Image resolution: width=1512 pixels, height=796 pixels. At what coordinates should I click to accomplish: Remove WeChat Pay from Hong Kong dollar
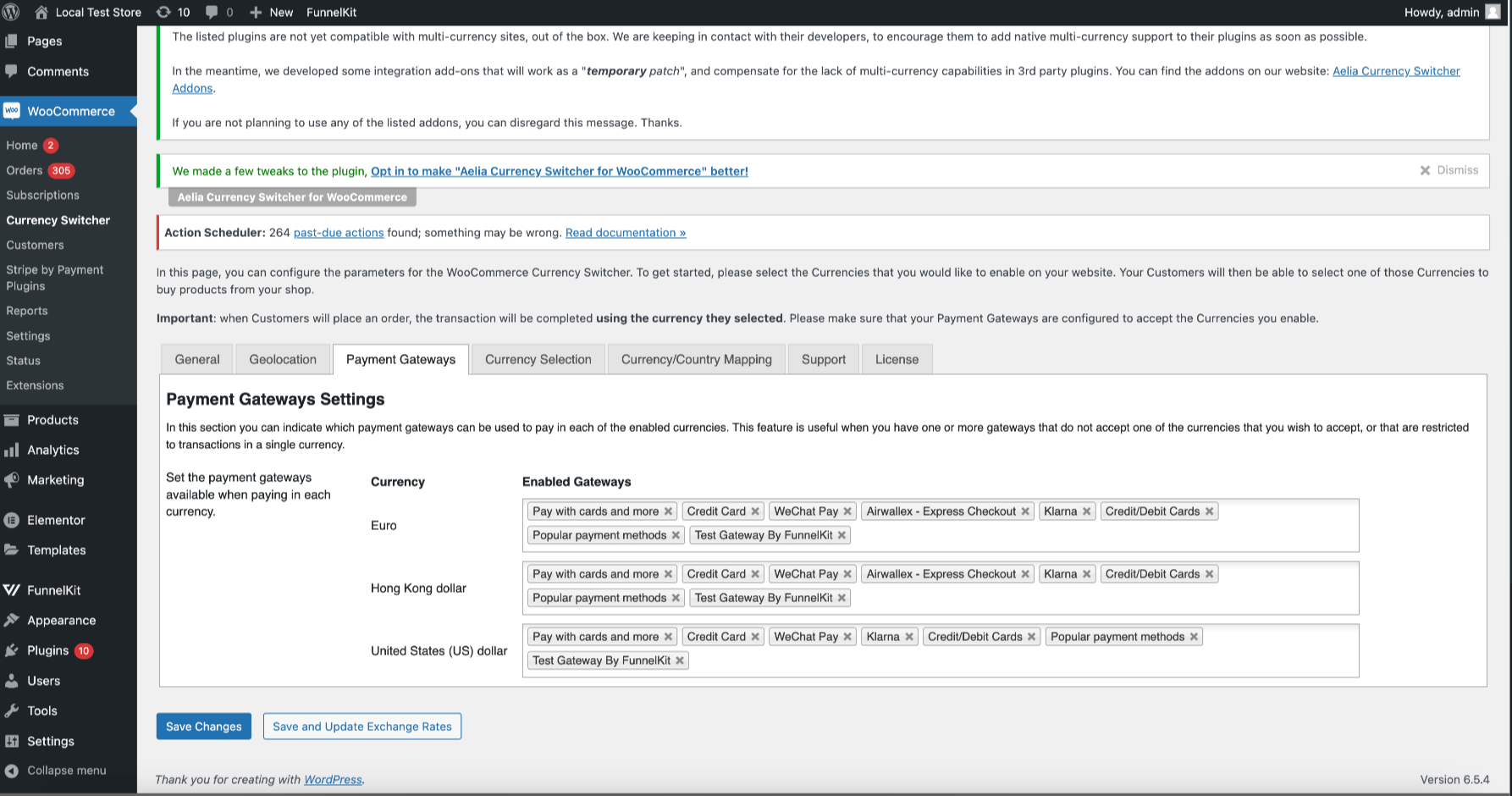(x=847, y=574)
